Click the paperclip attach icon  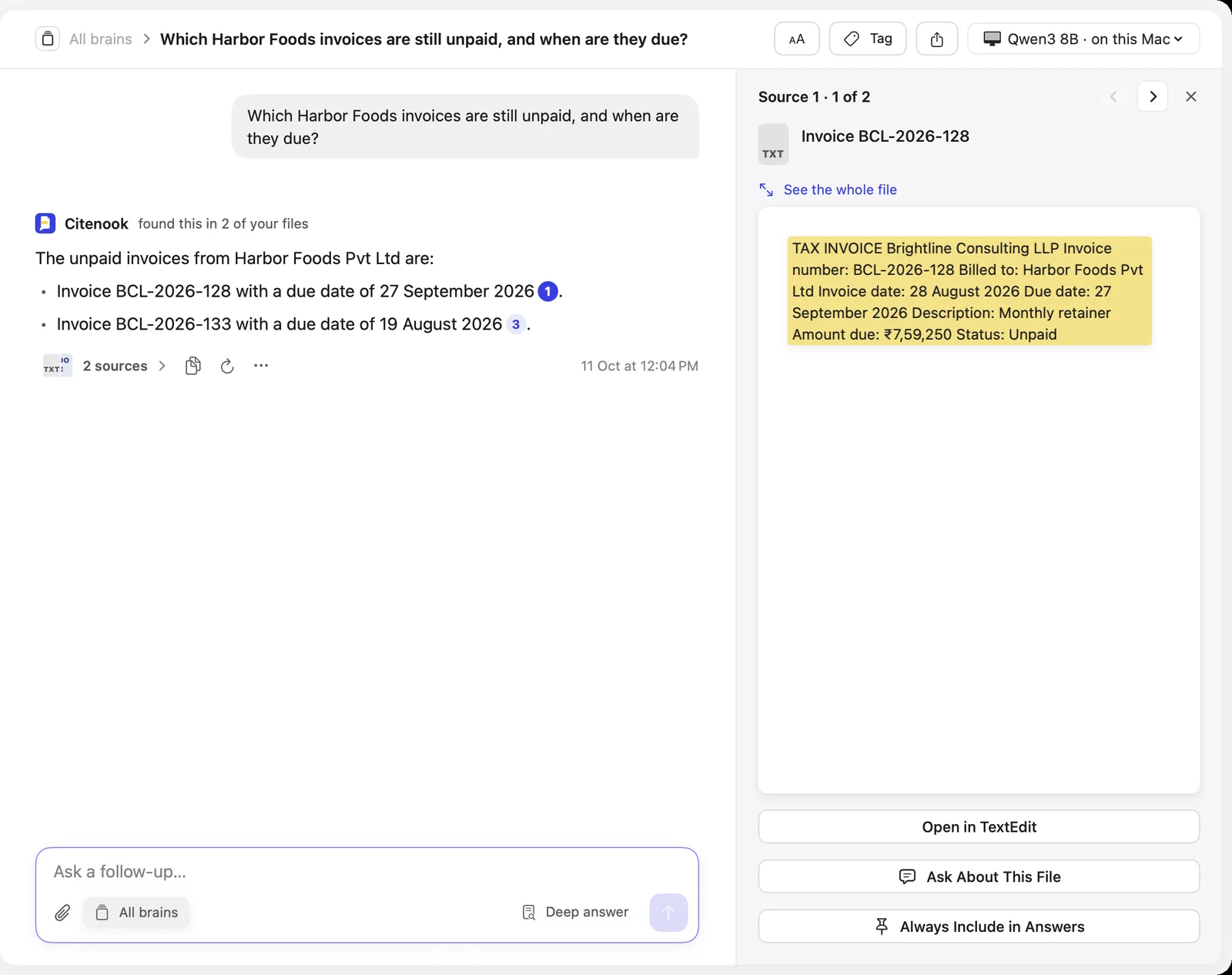62,913
